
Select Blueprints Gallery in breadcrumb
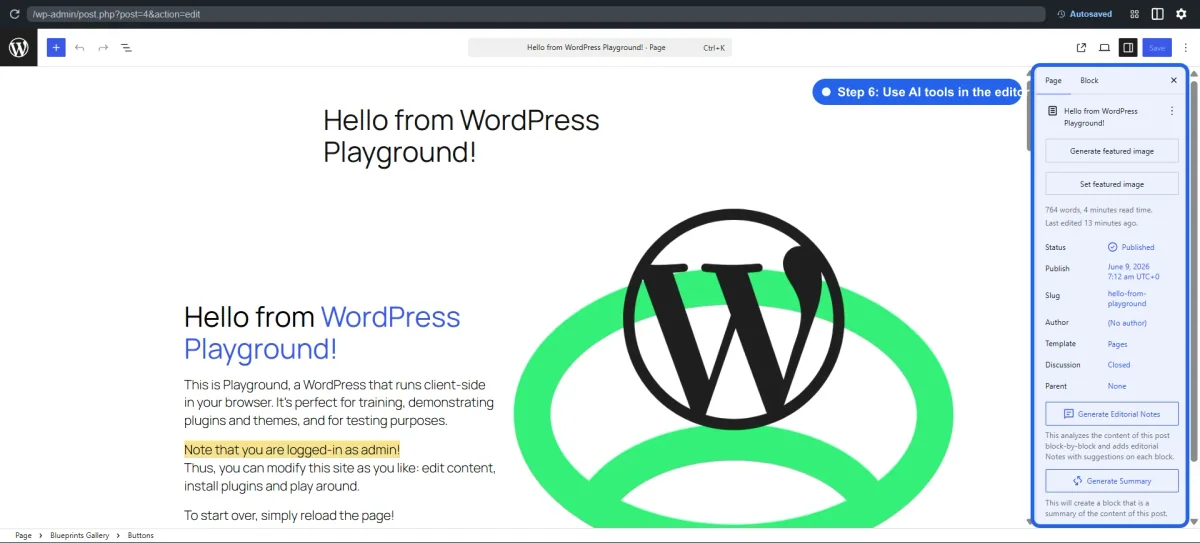(80, 535)
